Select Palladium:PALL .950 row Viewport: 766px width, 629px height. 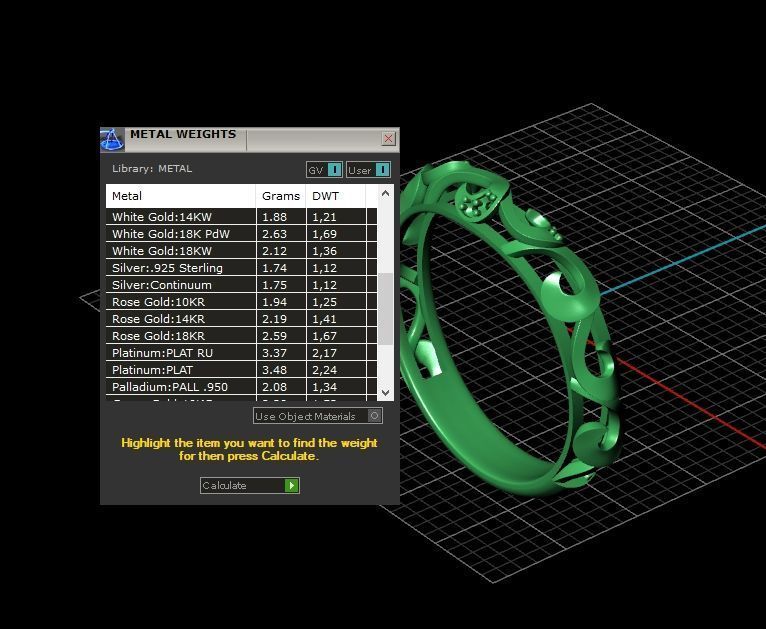(241, 387)
